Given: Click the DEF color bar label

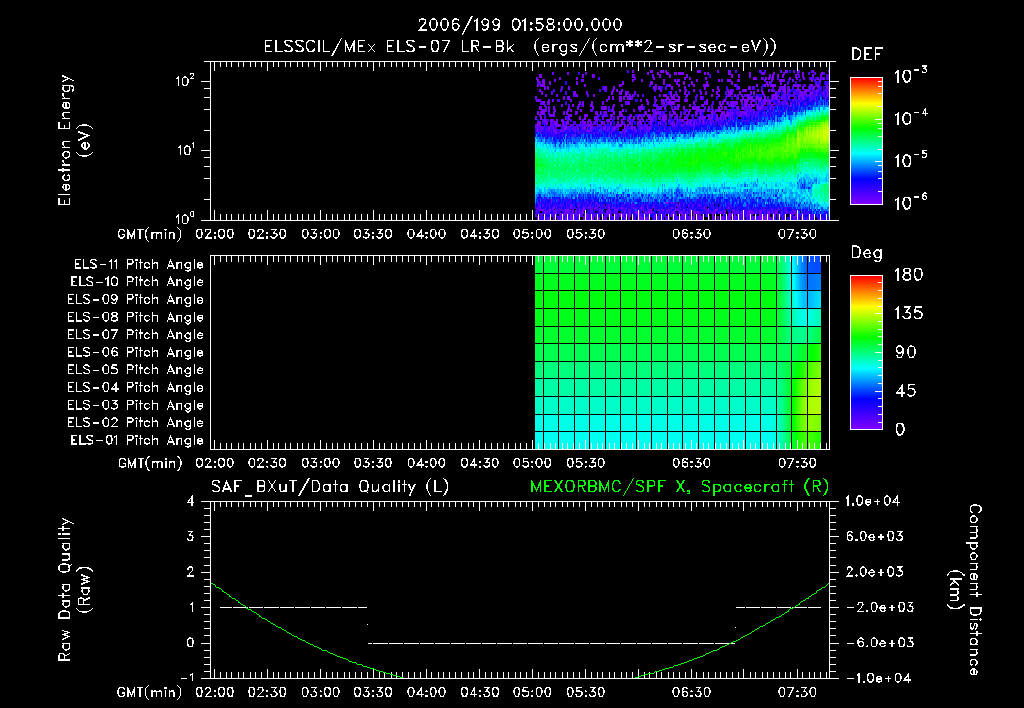Looking at the screenshot, I should click(x=867, y=54).
